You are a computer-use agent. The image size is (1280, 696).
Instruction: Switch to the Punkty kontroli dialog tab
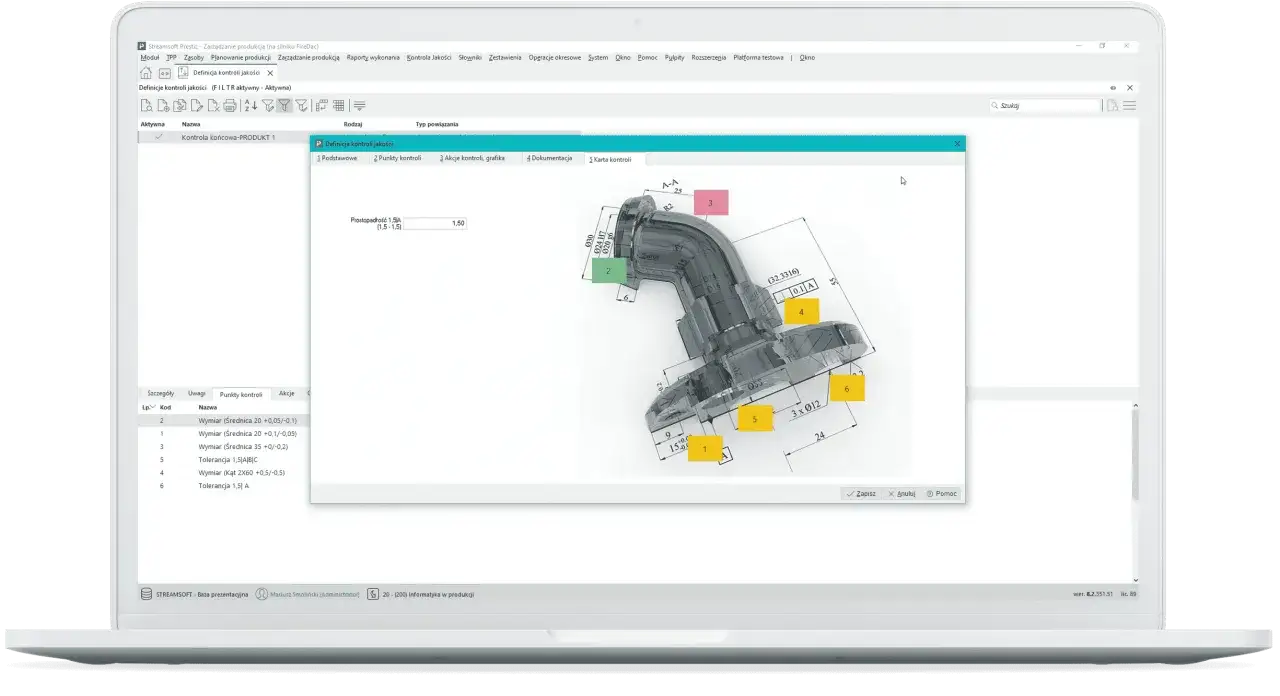398,159
